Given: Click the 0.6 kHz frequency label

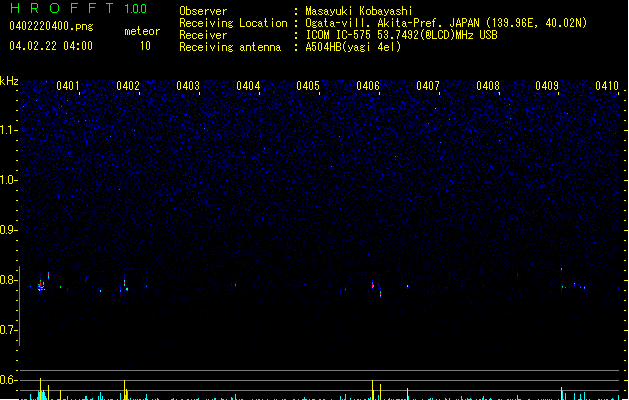Looking at the screenshot, I should click(x=9, y=380).
